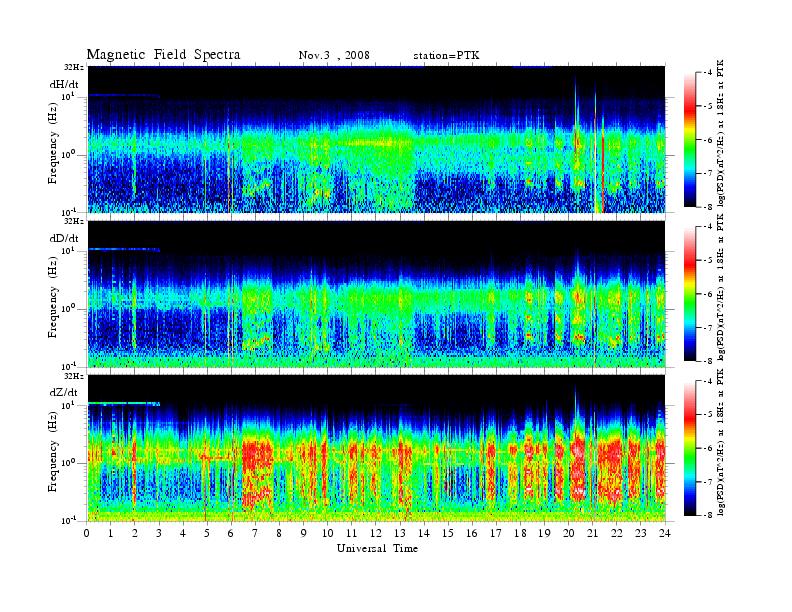
Task: Click the '32Hz' tick label of the top panel
Action: pyautogui.click(x=74, y=67)
